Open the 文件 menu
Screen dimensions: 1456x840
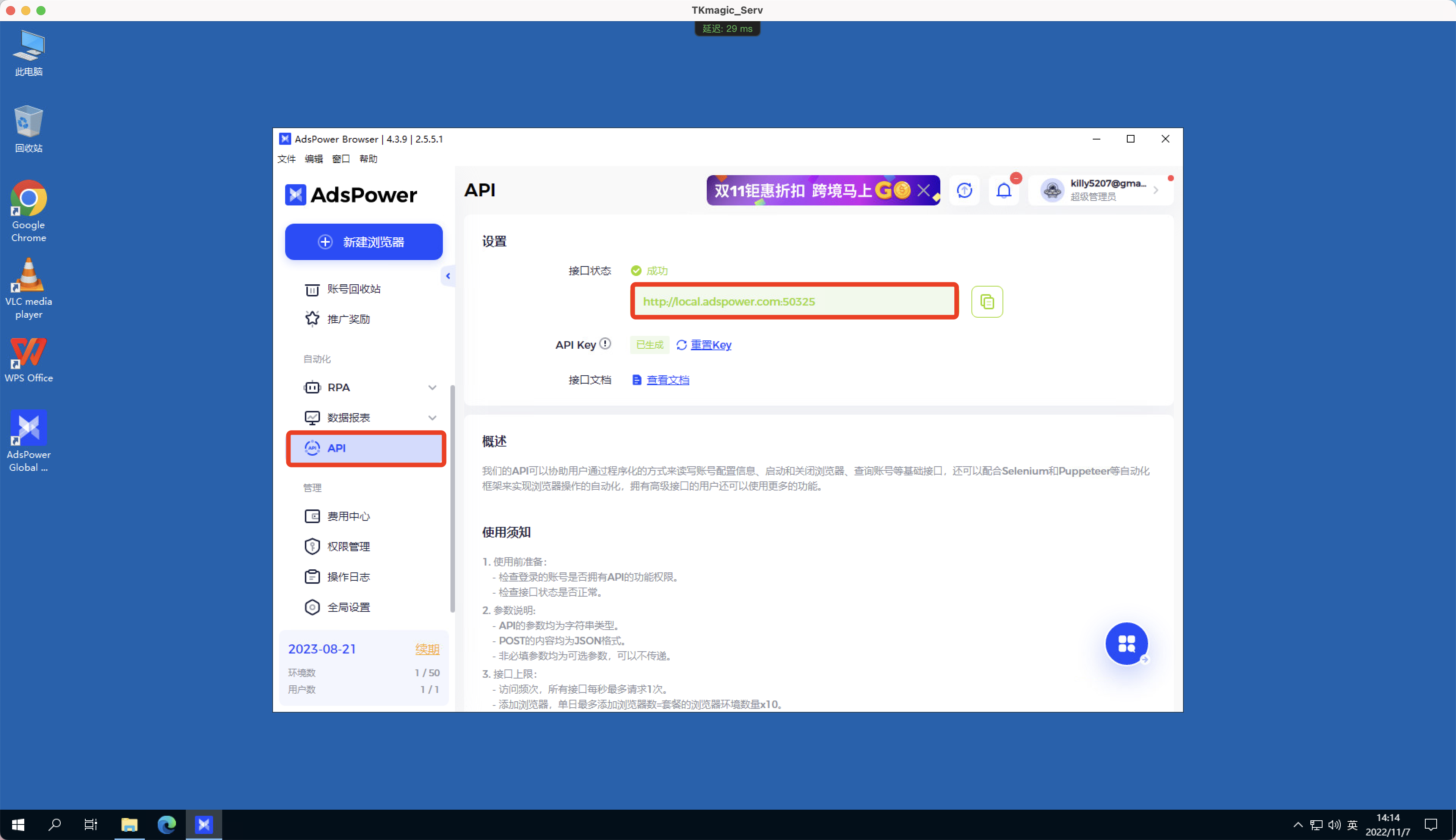tap(287, 159)
